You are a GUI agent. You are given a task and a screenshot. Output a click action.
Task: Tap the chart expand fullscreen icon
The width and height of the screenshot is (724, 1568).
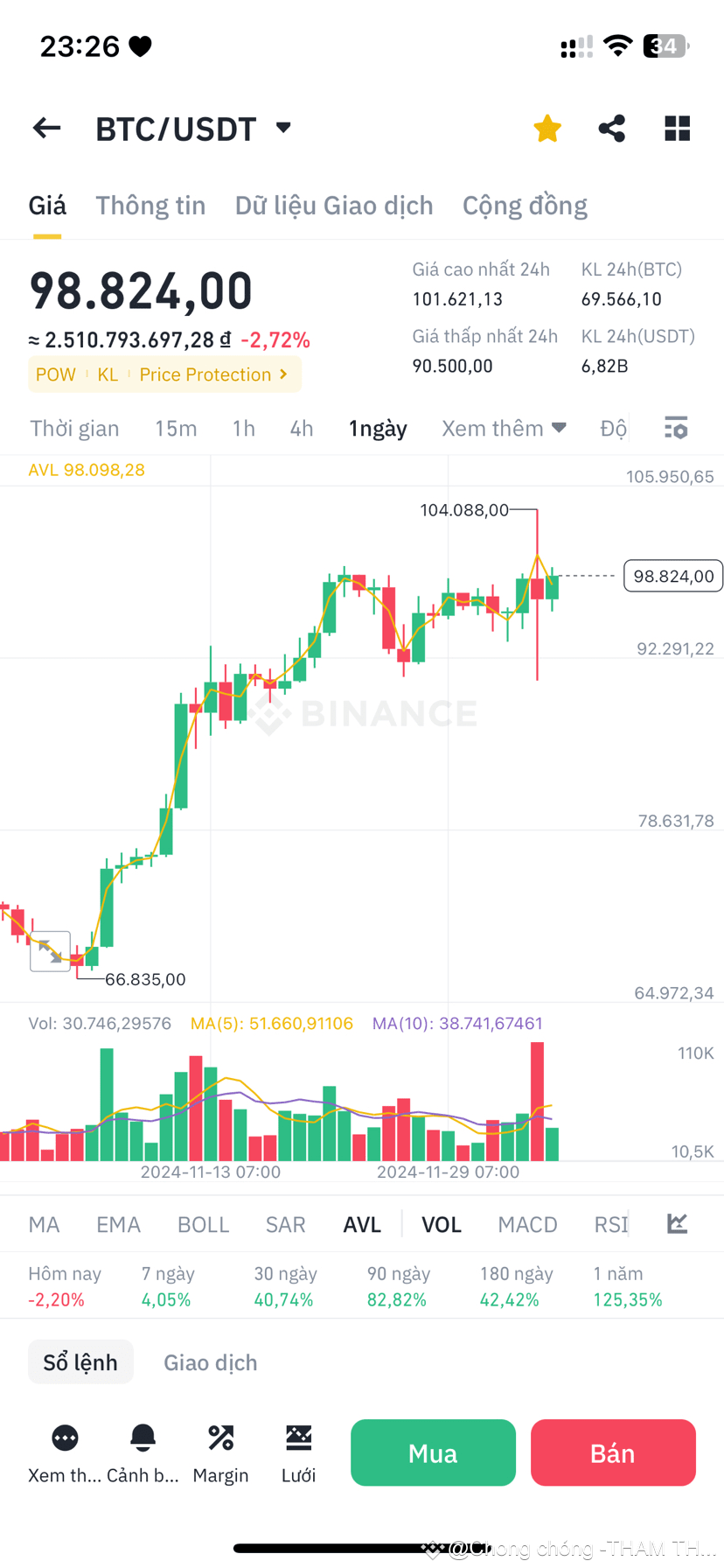click(x=50, y=951)
